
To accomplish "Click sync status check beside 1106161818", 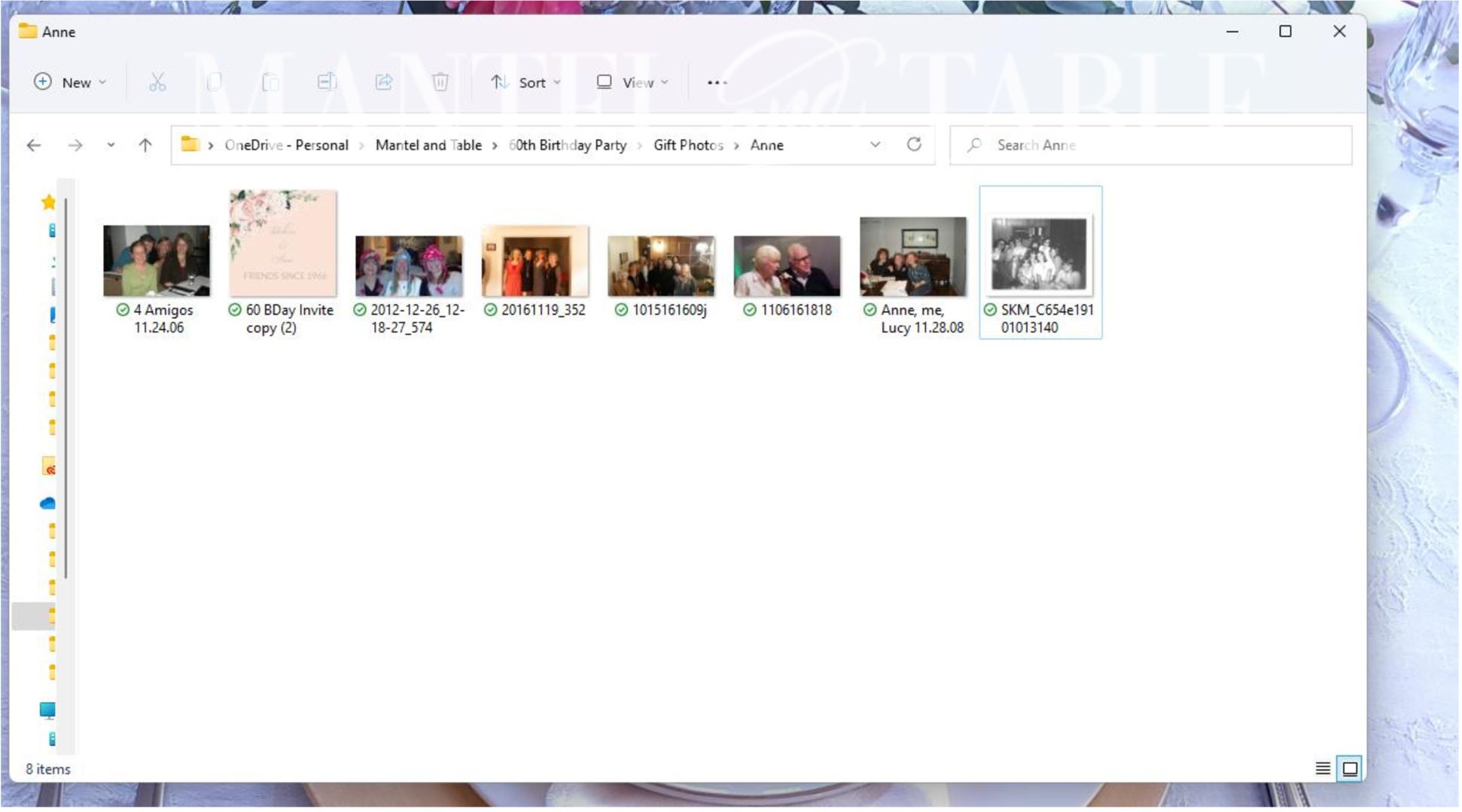I will [x=750, y=310].
